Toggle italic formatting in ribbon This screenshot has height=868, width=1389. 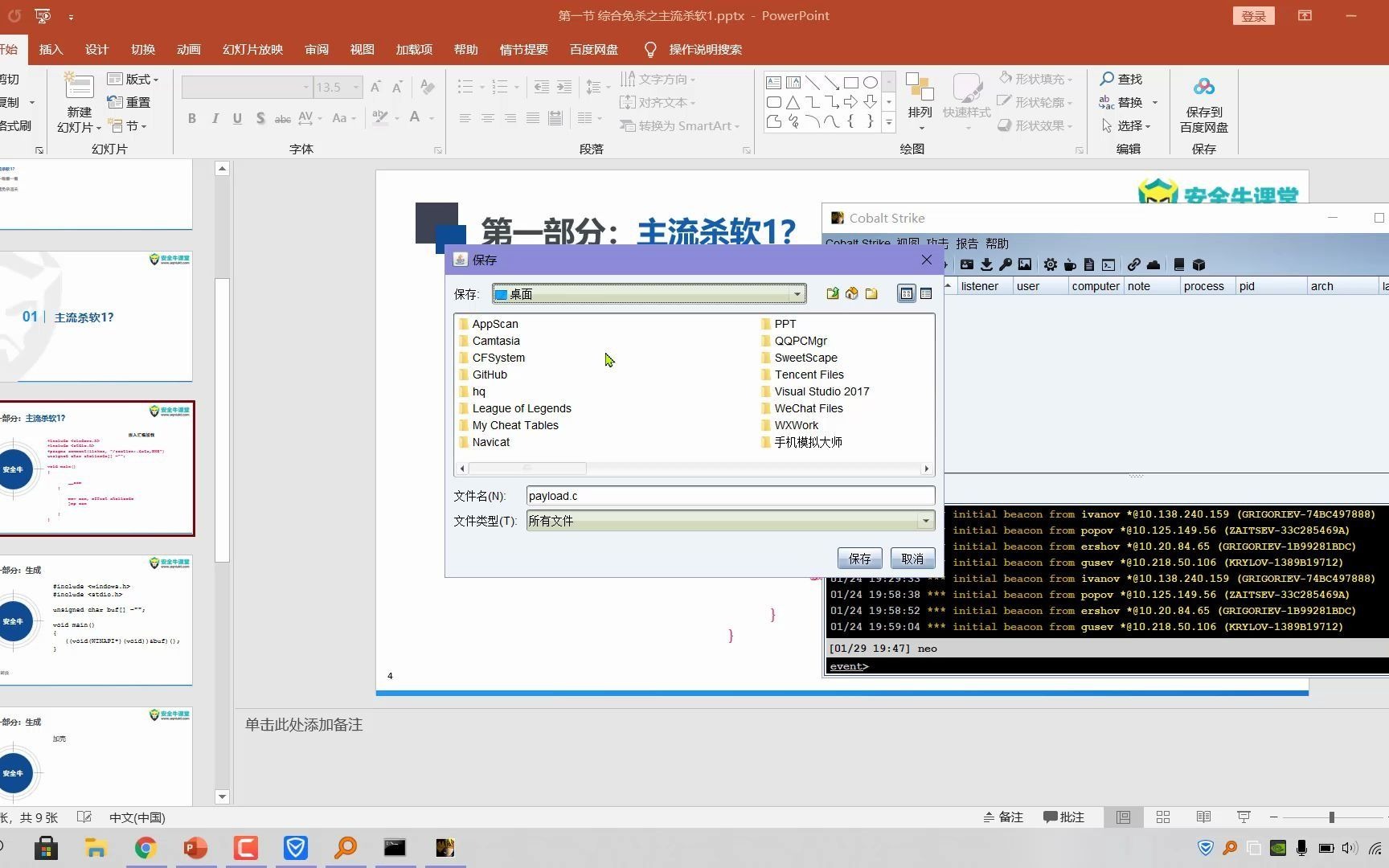215,118
